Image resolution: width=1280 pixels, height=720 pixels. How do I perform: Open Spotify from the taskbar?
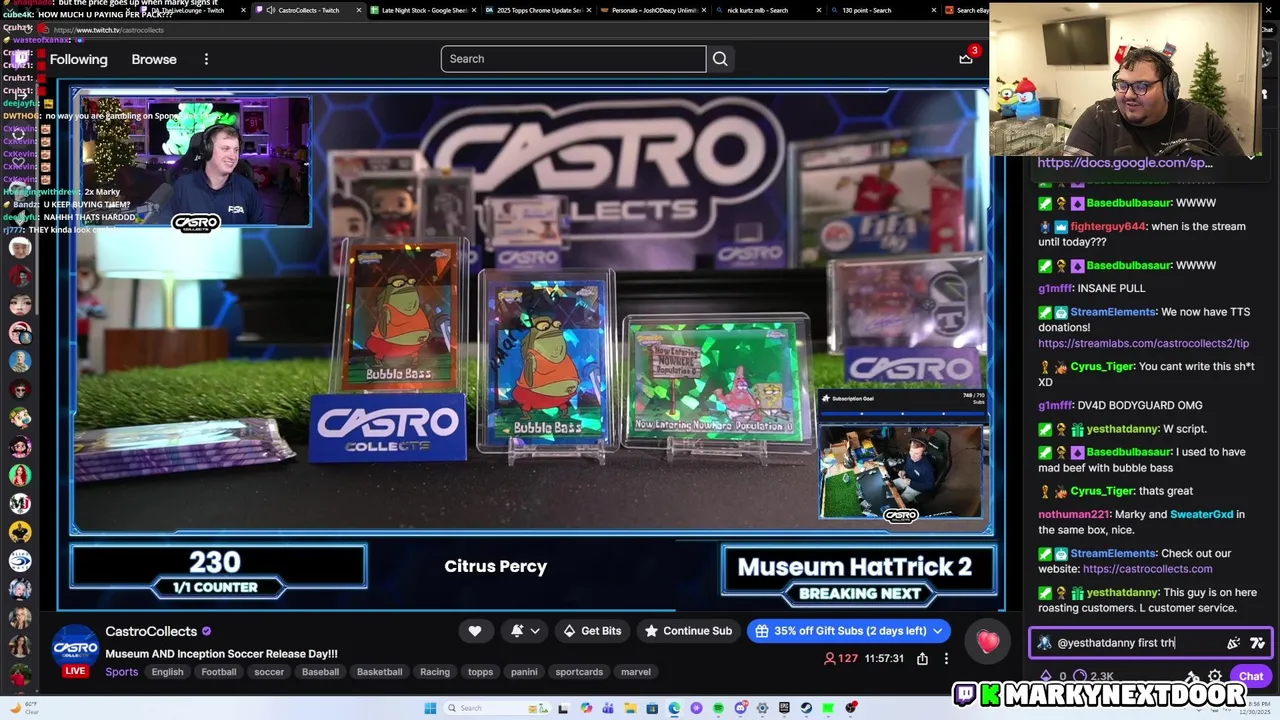pos(718,708)
